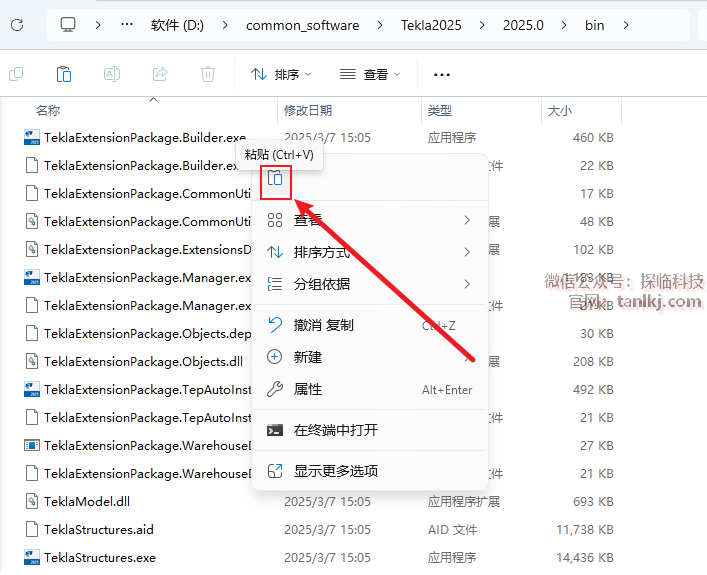Click the refresh button
This screenshot has width=707, height=575.
17,25
